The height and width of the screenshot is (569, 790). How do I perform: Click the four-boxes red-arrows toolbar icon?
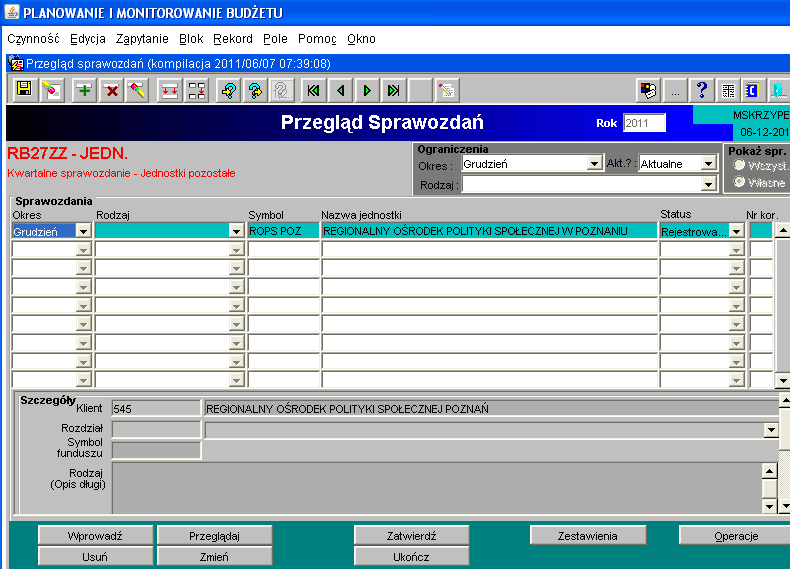(x=196, y=90)
